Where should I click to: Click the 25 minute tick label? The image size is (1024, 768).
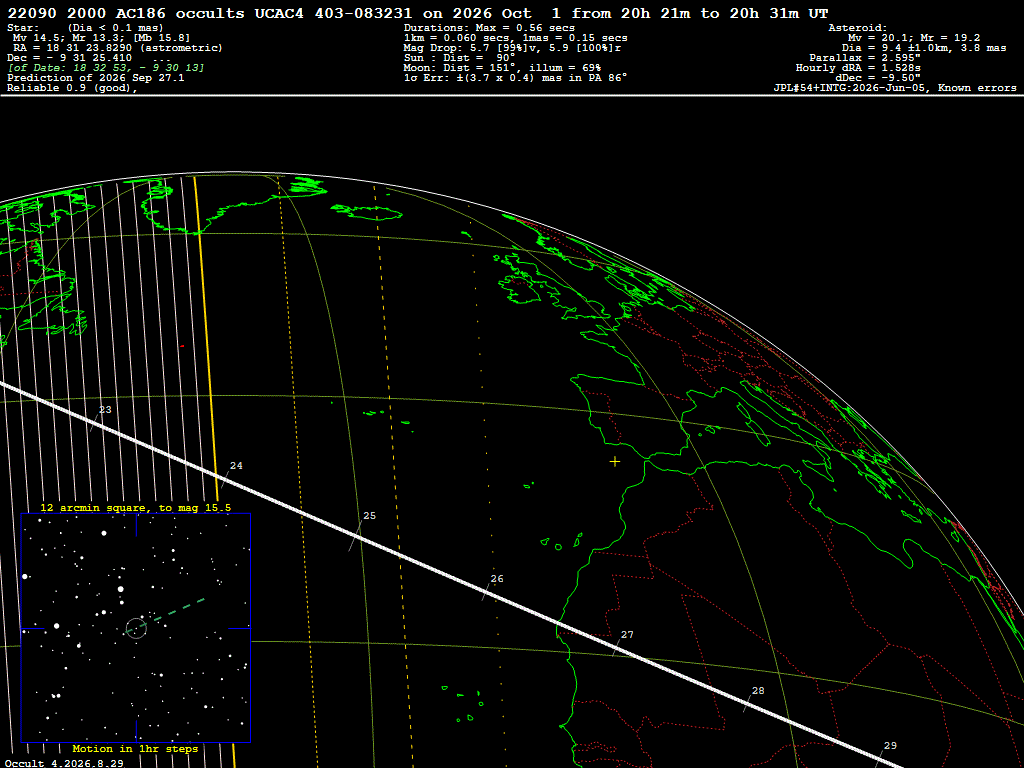(369, 516)
